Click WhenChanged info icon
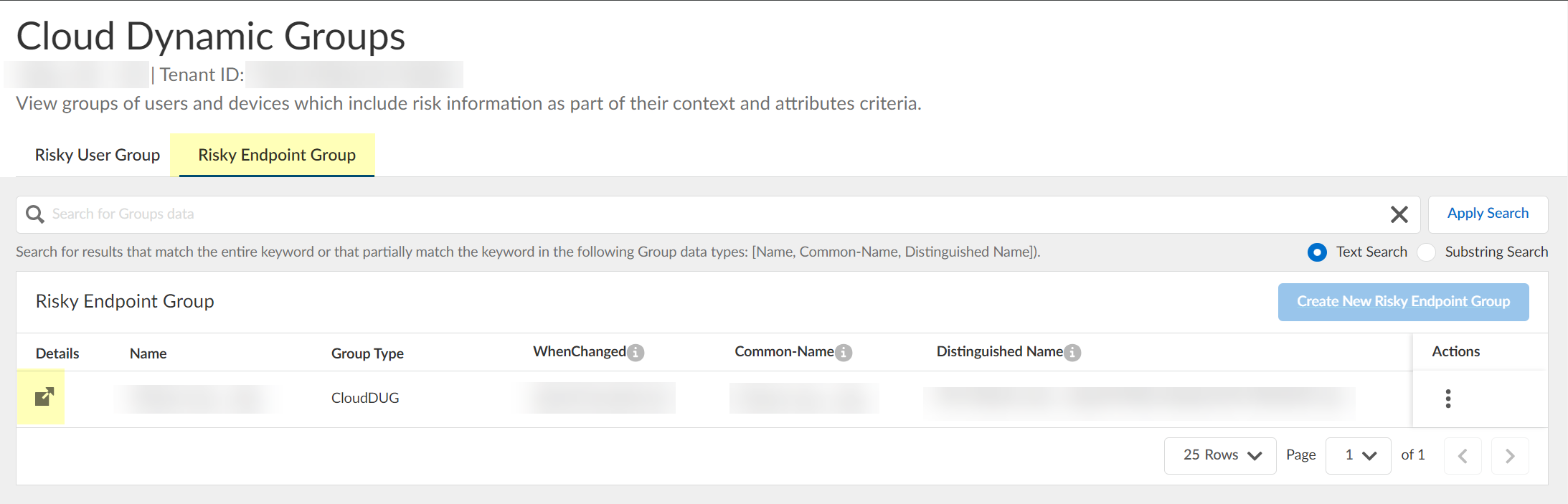The width and height of the screenshot is (1568, 504). pos(636,353)
